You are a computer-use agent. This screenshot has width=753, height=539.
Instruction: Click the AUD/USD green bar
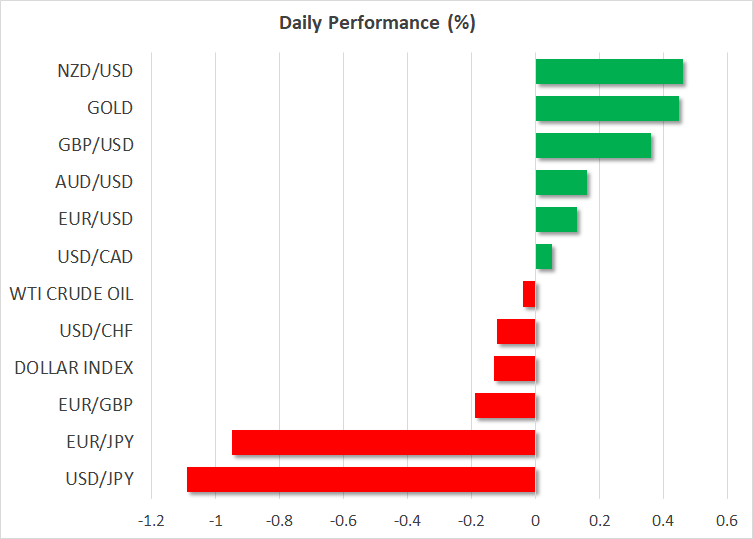[561, 182]
